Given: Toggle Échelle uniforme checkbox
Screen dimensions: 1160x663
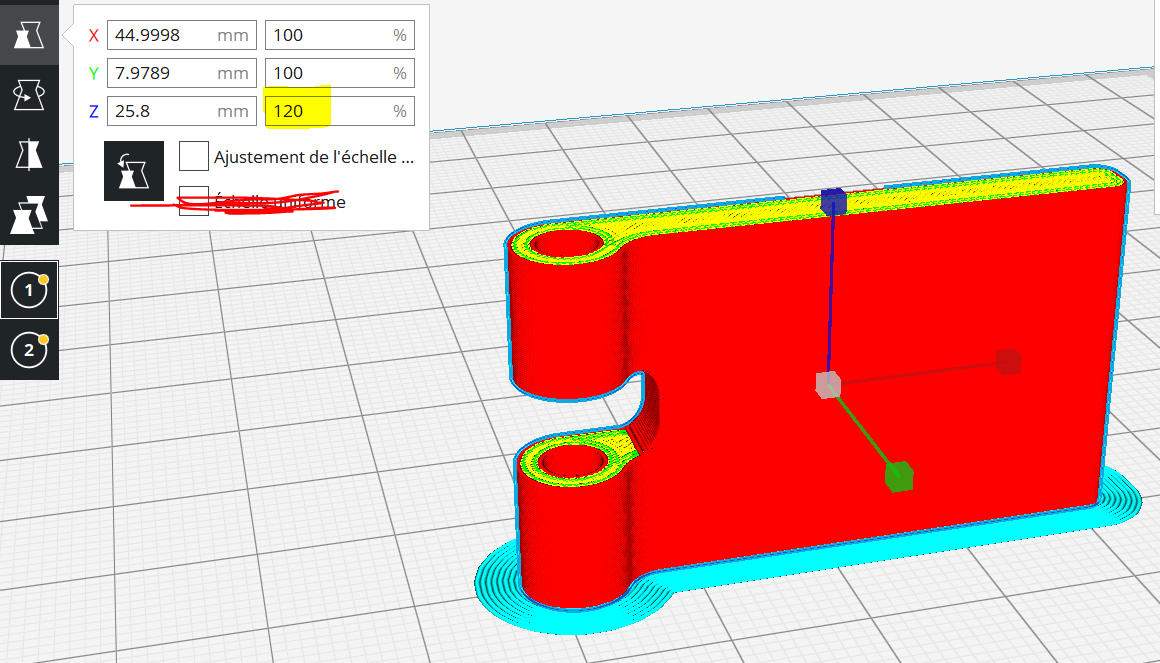Looking at the screenshot, I should 194,201.
